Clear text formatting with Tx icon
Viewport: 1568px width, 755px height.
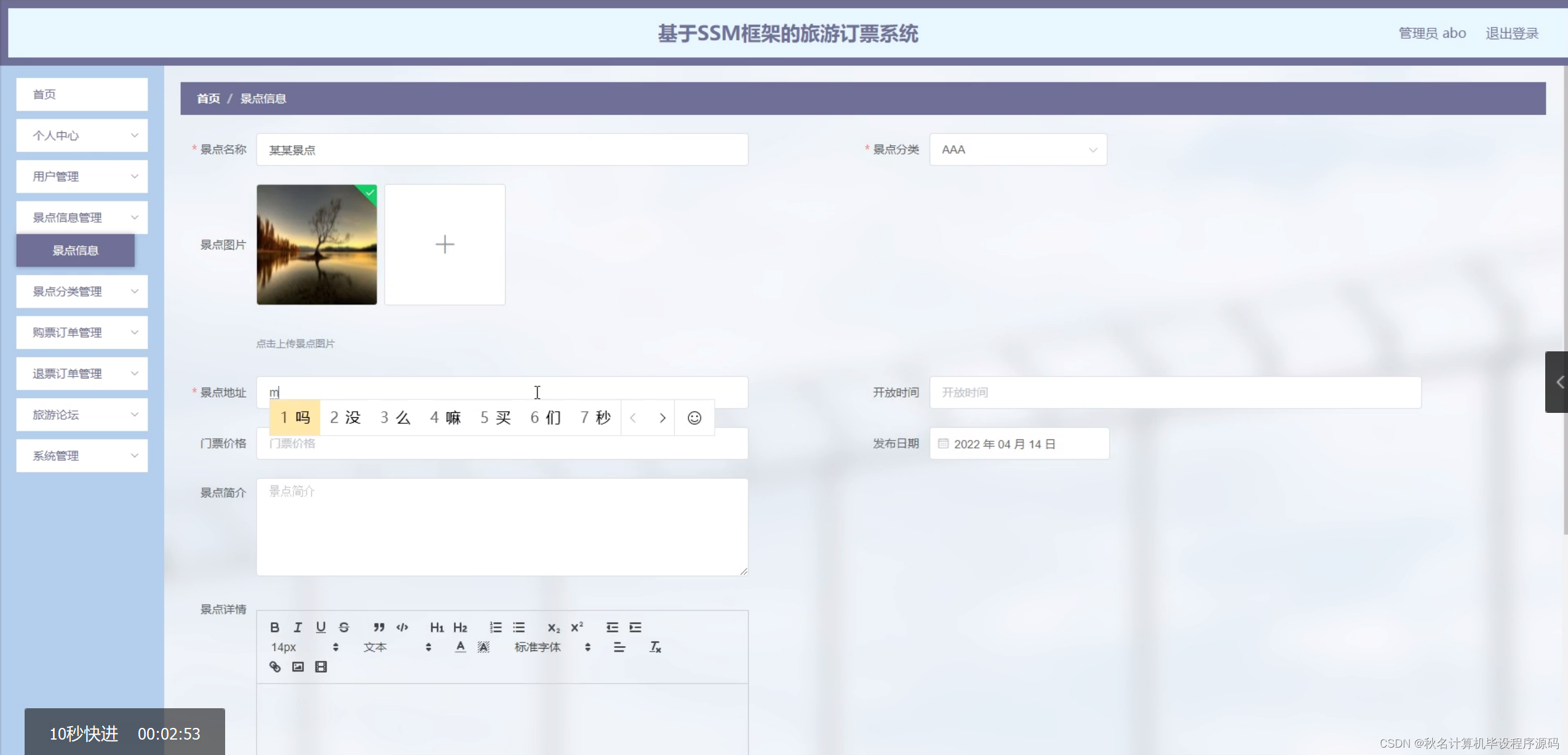[655, 647]
